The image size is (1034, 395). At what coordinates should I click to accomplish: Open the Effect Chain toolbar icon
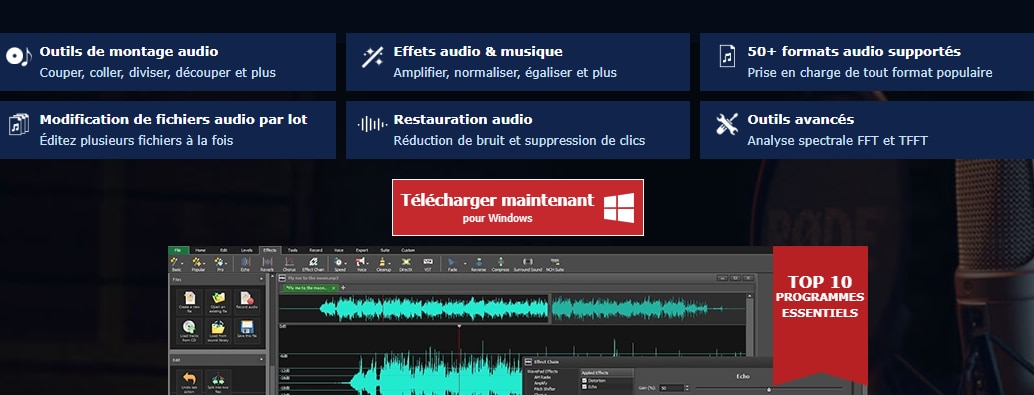[313, 262]
